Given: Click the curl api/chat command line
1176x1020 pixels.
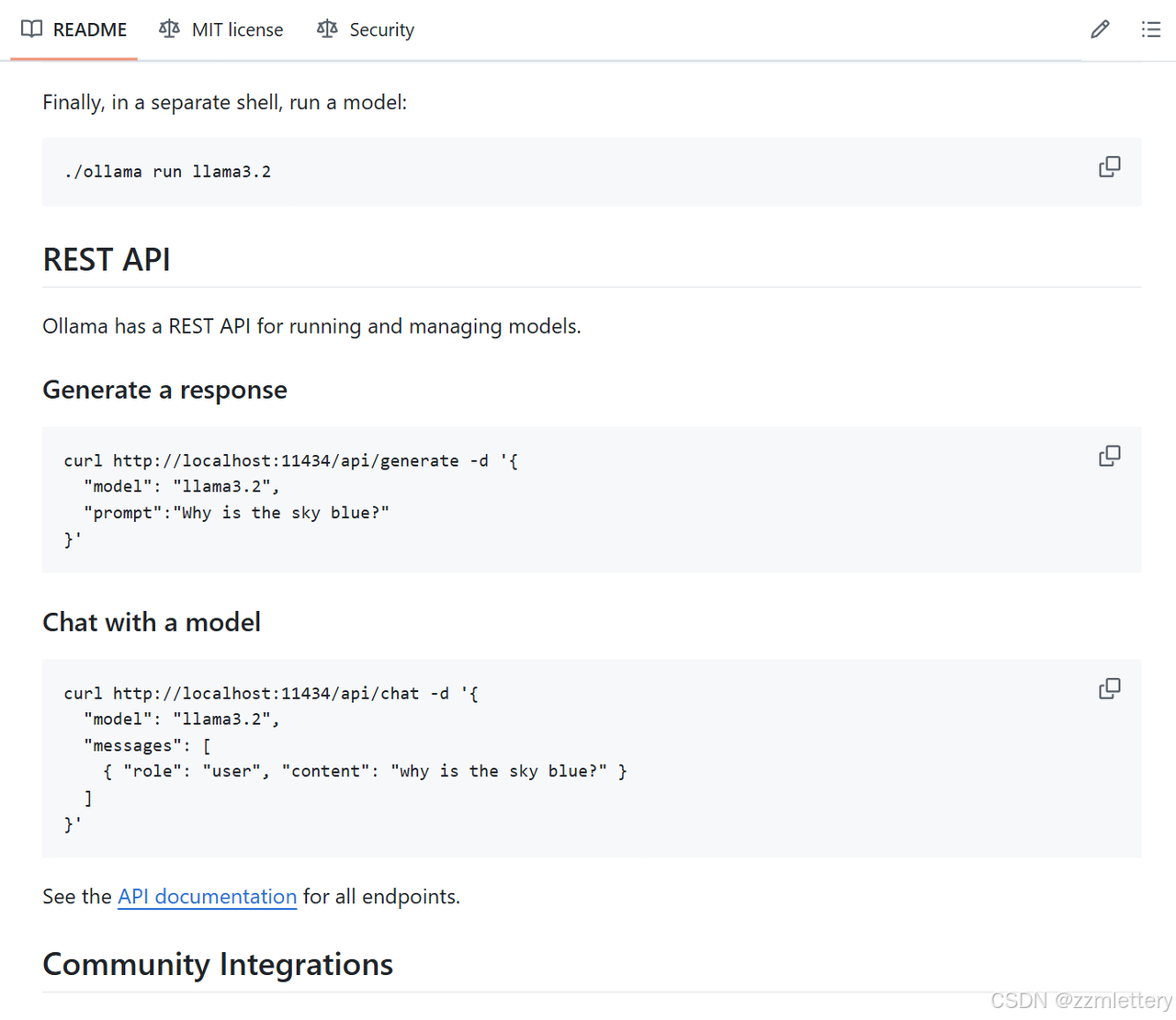Looking at the screenshot, I should [271, 693].
